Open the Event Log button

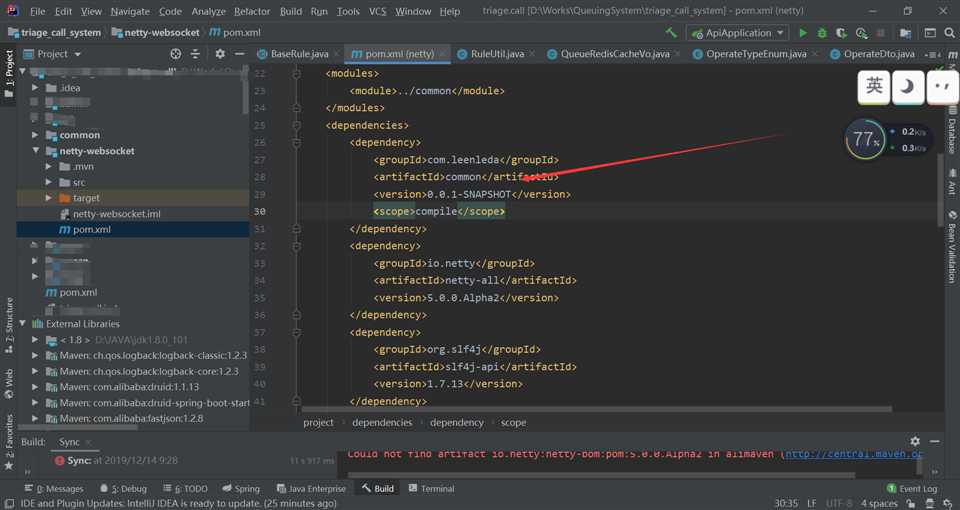(x=912, y=489)
